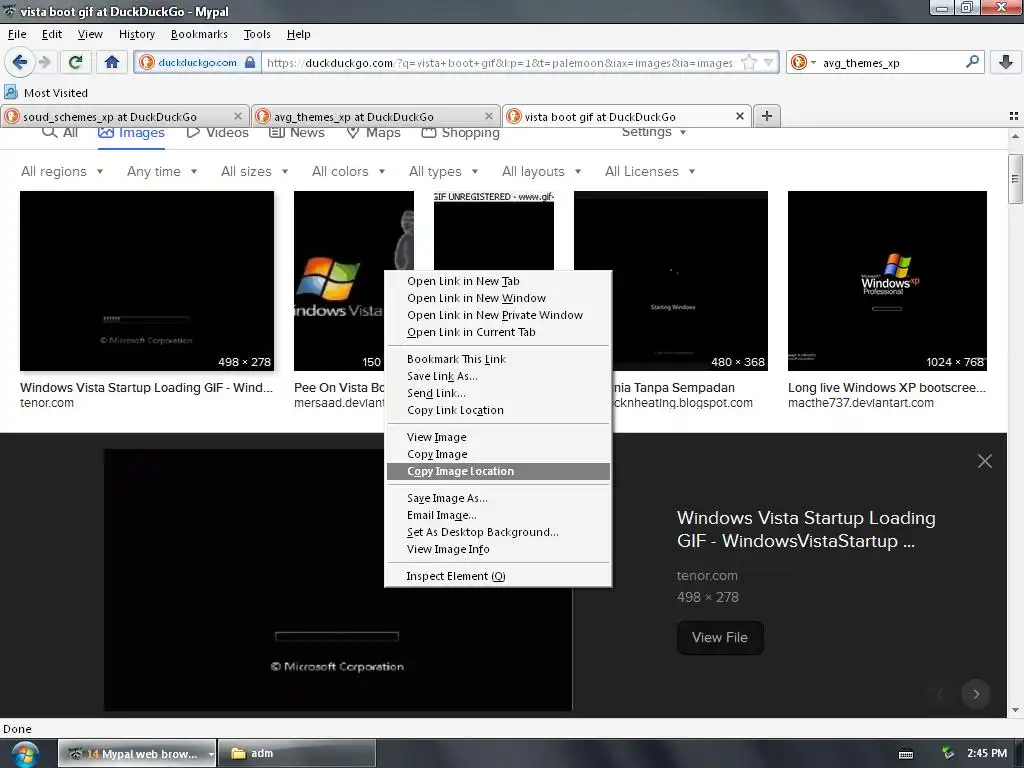Choose Set As Desktop Background...
Viewport: 1024px width, 768px height.
coord(498,532)
